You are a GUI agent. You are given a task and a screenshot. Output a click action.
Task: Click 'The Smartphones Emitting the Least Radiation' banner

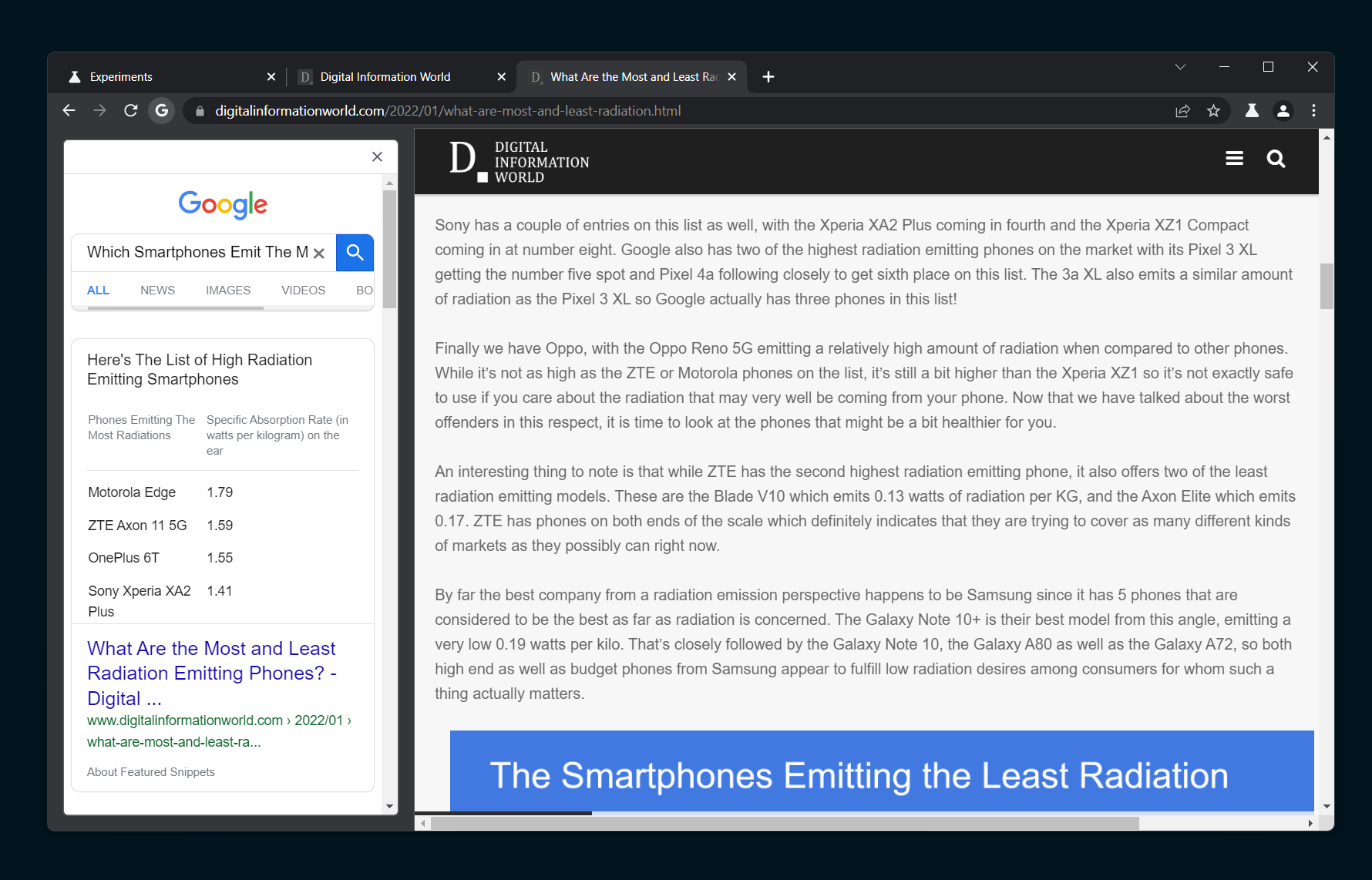pyautogui.click(x=882, y=771)
